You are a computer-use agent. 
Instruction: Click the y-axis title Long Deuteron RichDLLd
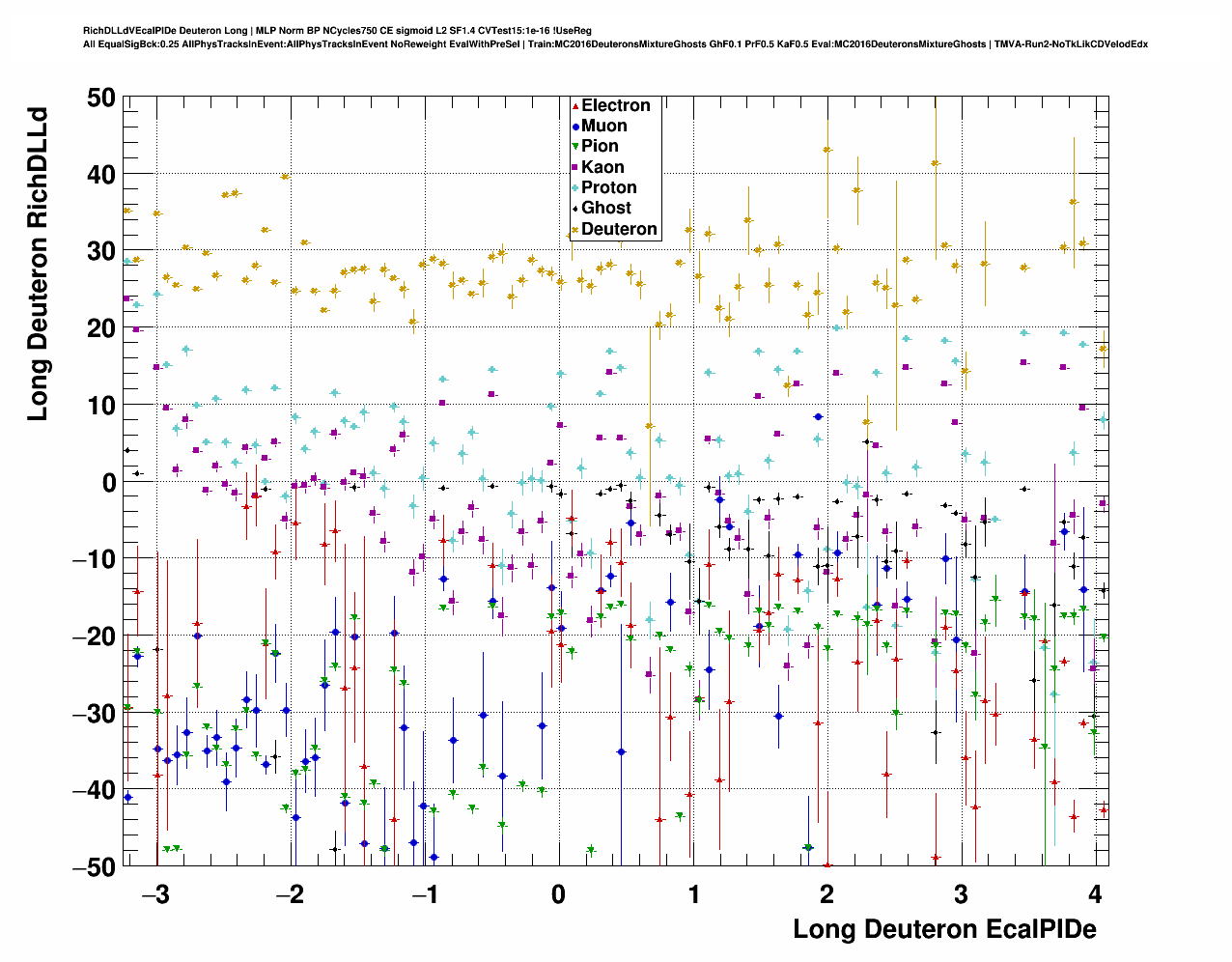click(x=38, y=263)
